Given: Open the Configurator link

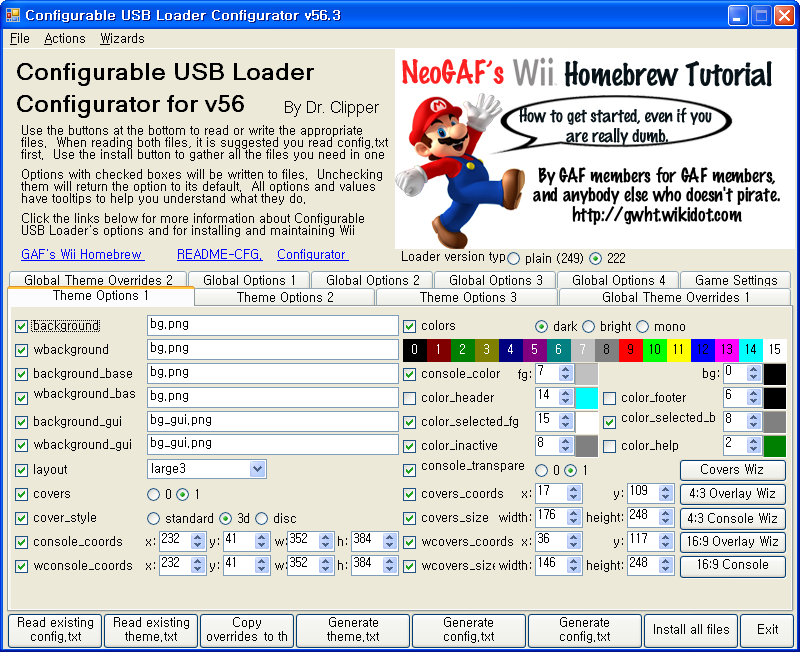Looking at the screenshot, I should 313,255.
